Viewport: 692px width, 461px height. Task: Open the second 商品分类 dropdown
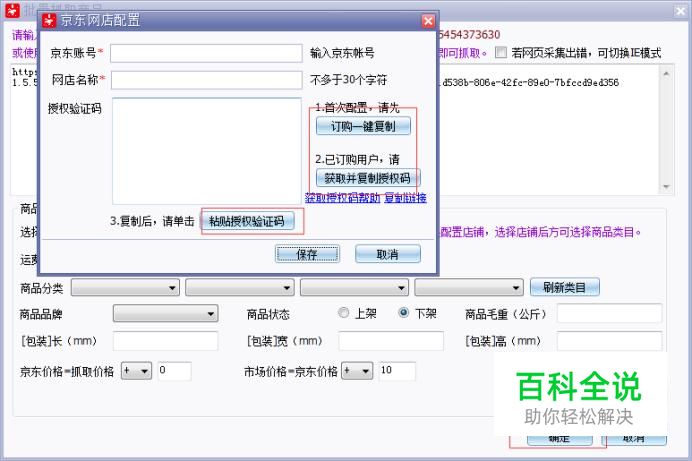[240, 288]
